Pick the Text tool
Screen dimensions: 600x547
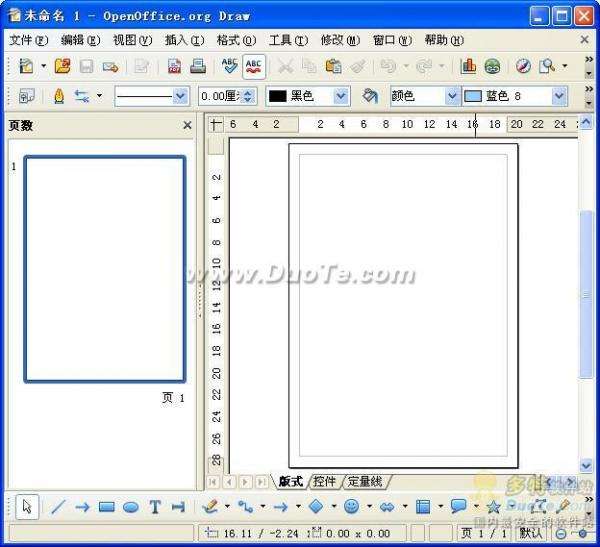click(155, 507)
